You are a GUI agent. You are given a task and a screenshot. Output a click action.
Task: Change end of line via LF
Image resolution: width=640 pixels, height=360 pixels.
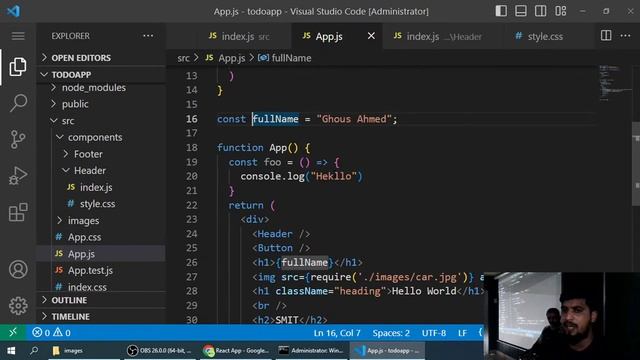tap(462, 333)
